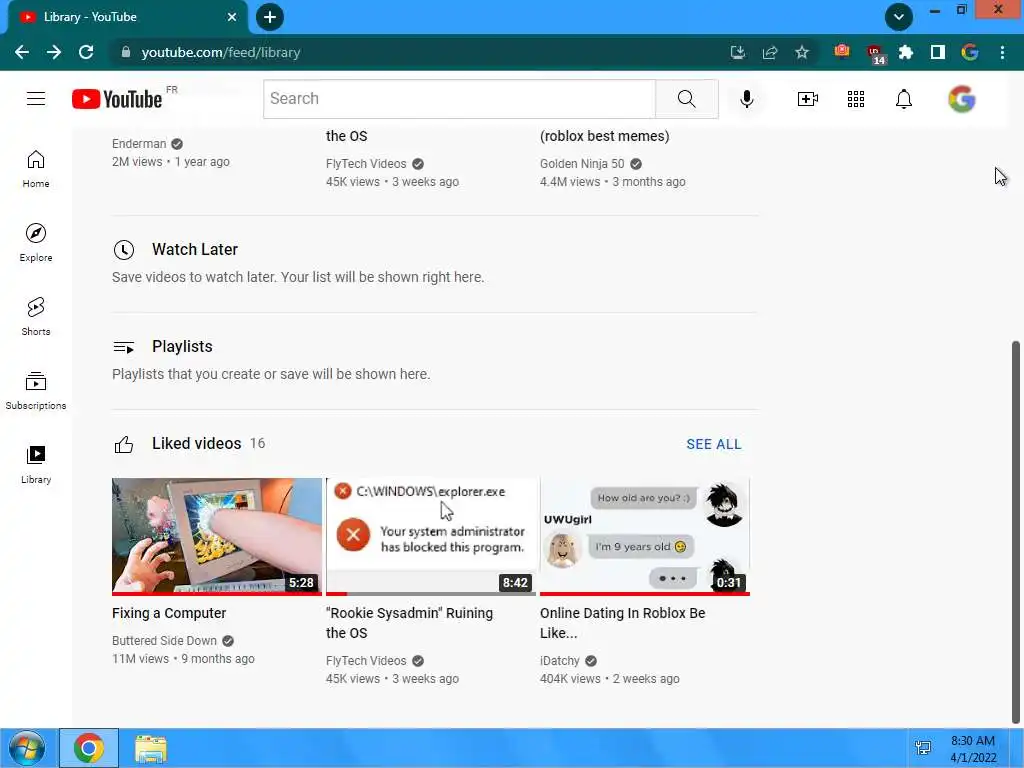This screenshot has width=1024, height=768.
Task: Open the Chrome extensions puzzle icon
Action: coord(906,52)
